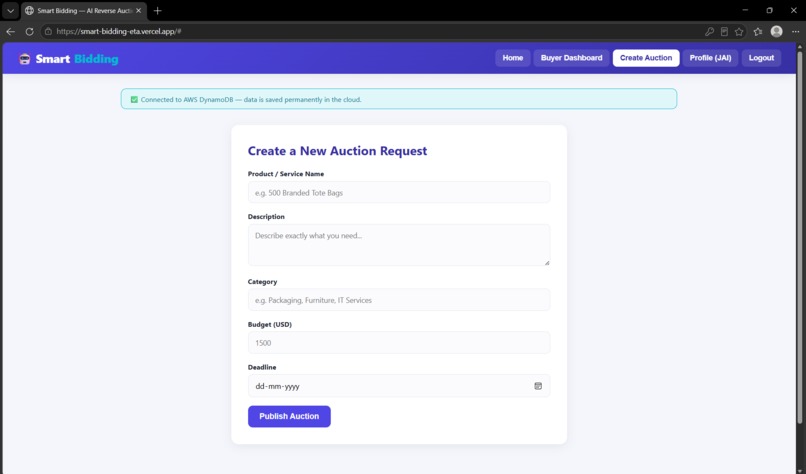The width and height of the screenshot is (806, 474).
Task: Bookmark this page with star icon
Action: 739,31
